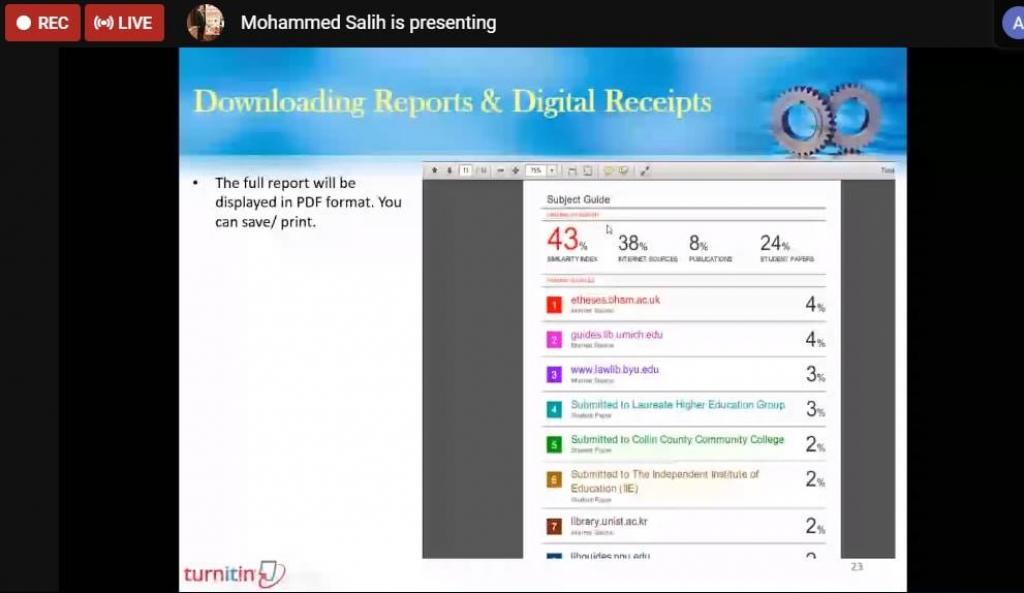This screenshot has width=1024, height=593.
Task: Click the participant avatar at top right
Action: pyautogui.click(x=1014, y=22)
